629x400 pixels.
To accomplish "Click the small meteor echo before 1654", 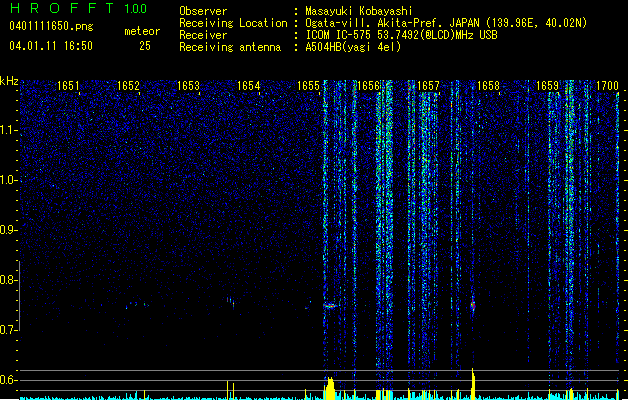I will 230,301.
